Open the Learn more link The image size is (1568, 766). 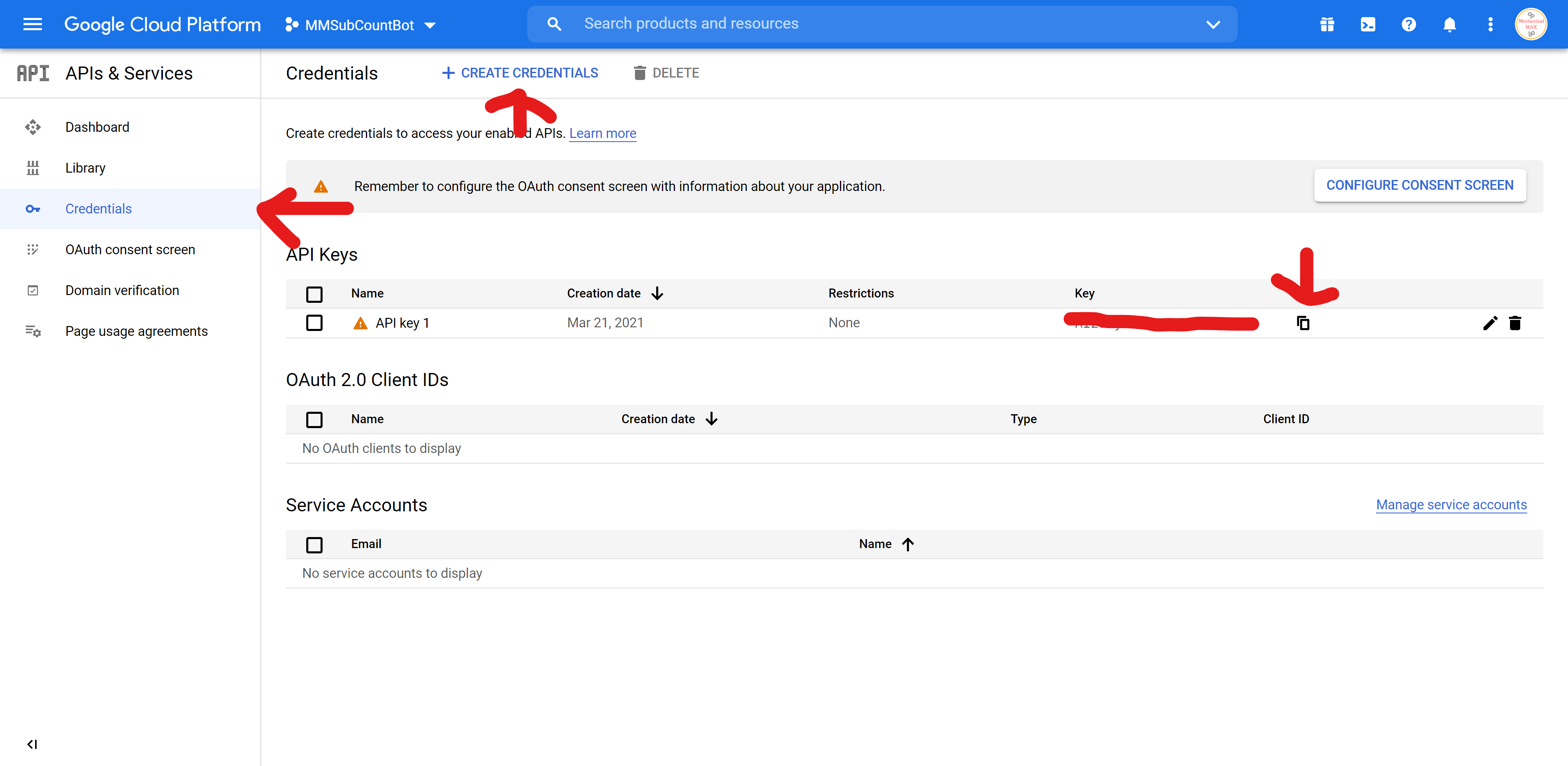point(603,133)
